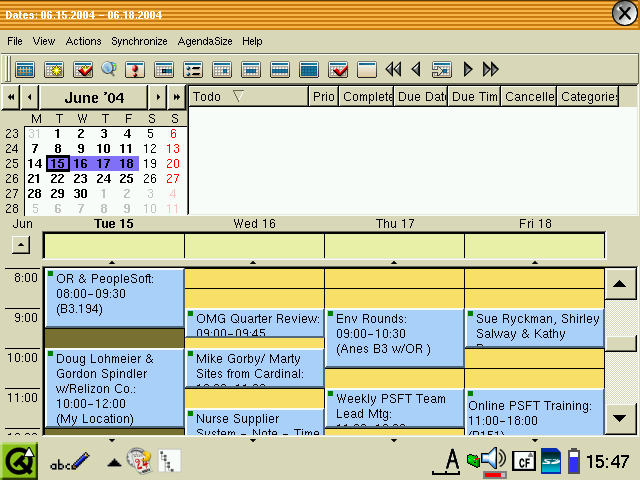Screen dimensions: 640x480
Task: Go to previous month in mini calendar
Action: 29,97
